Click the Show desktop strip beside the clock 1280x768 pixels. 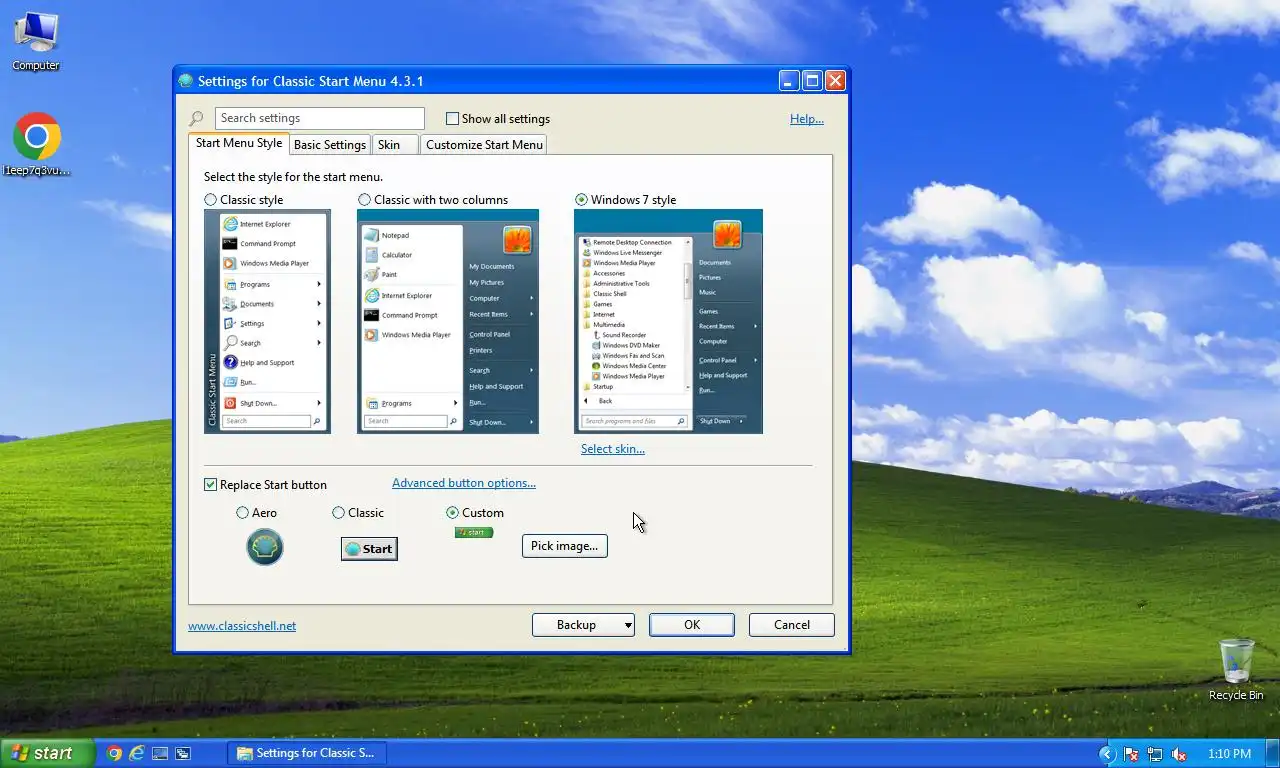[x=1273, y=754]
